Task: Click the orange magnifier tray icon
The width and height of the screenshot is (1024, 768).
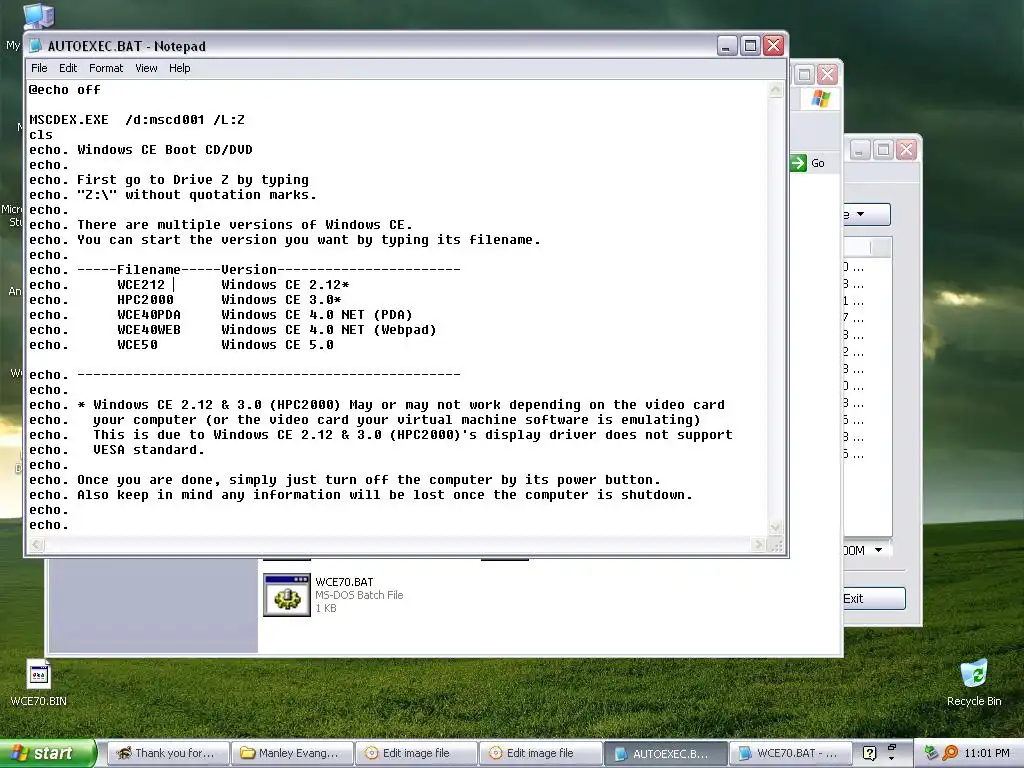Action: (x=950, y=753)
